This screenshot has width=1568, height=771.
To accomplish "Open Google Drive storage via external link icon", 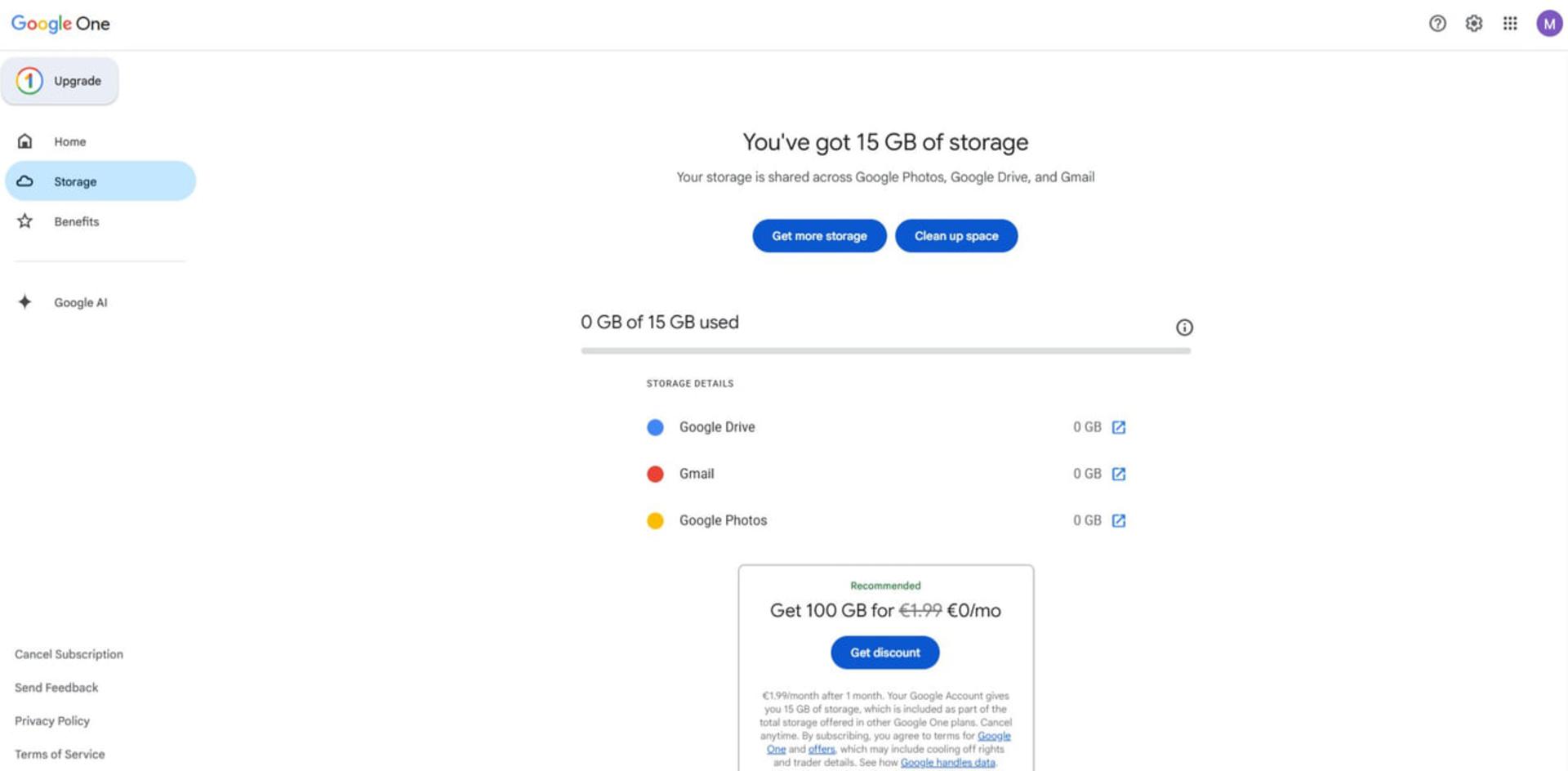I will tap(1119, 427).
